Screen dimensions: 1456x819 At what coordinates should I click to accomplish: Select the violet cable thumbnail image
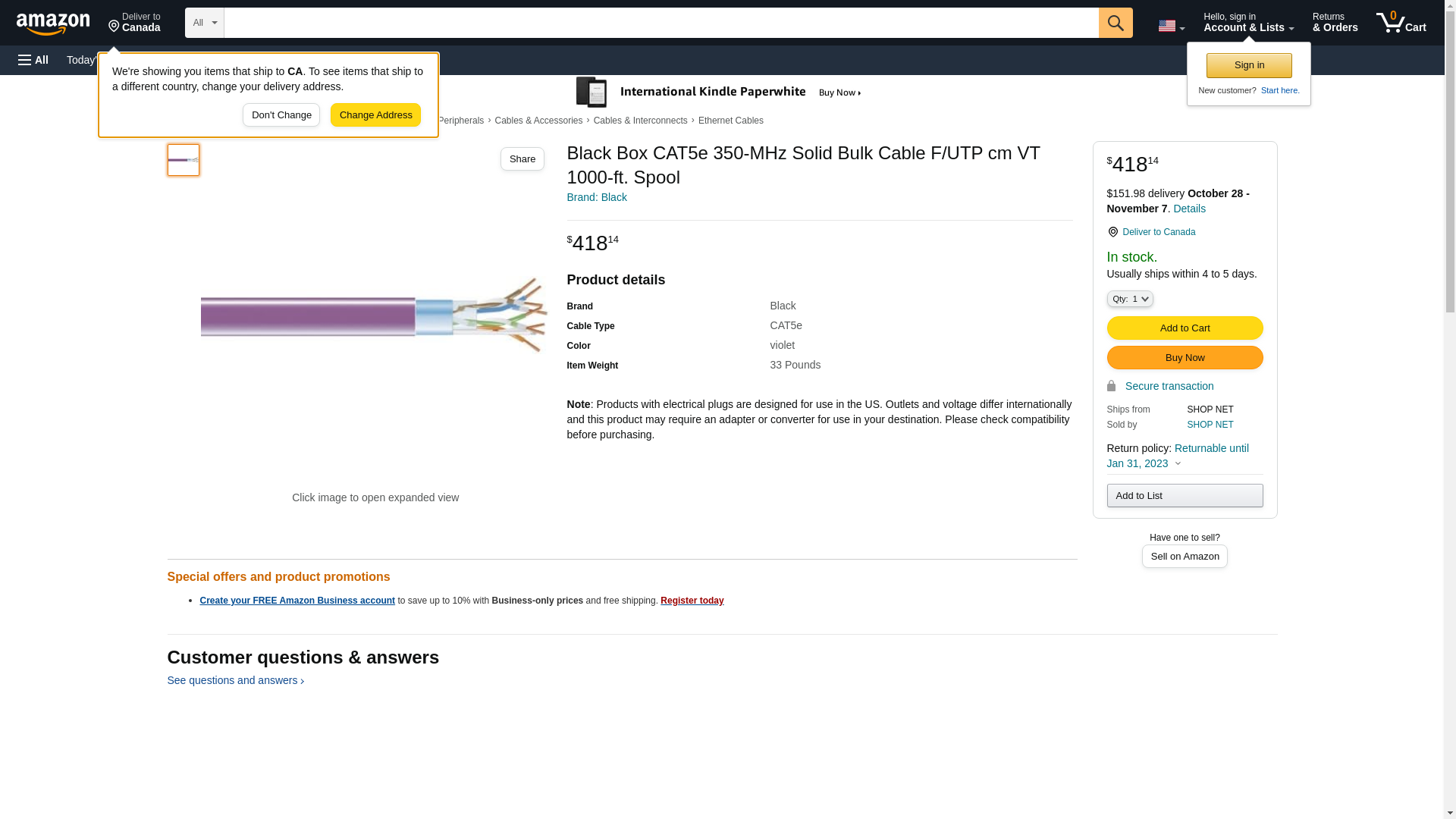tap(184, 160)
